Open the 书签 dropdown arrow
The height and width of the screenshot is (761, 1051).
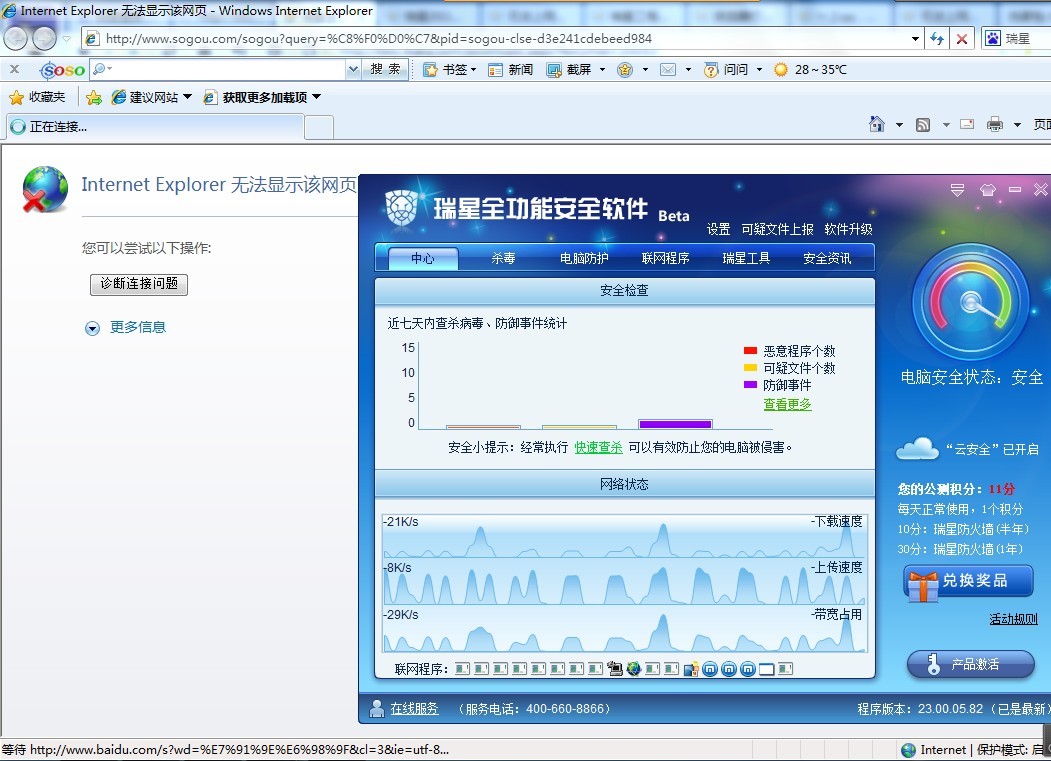tap(473, 70)
